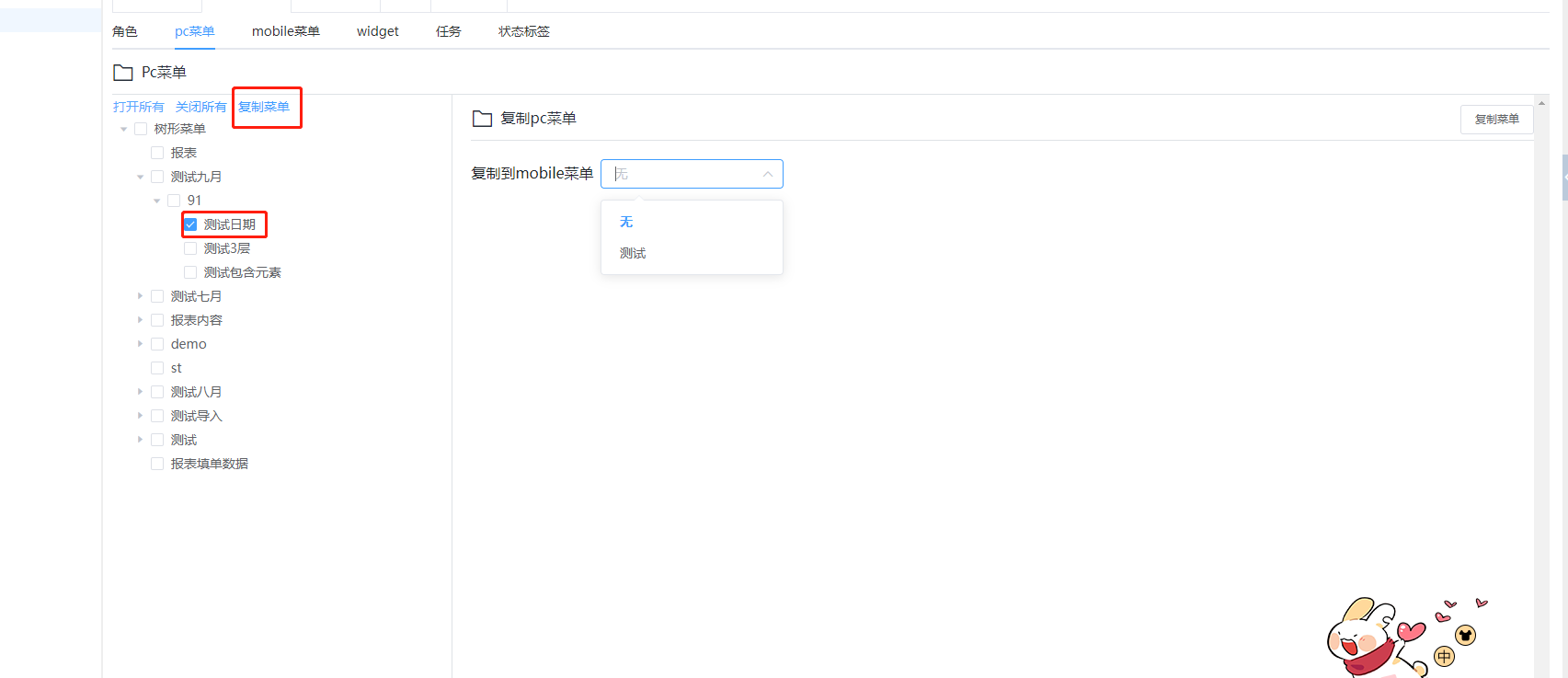Click the 复制pc菜单 folder icon

click(x=482, y=119)
